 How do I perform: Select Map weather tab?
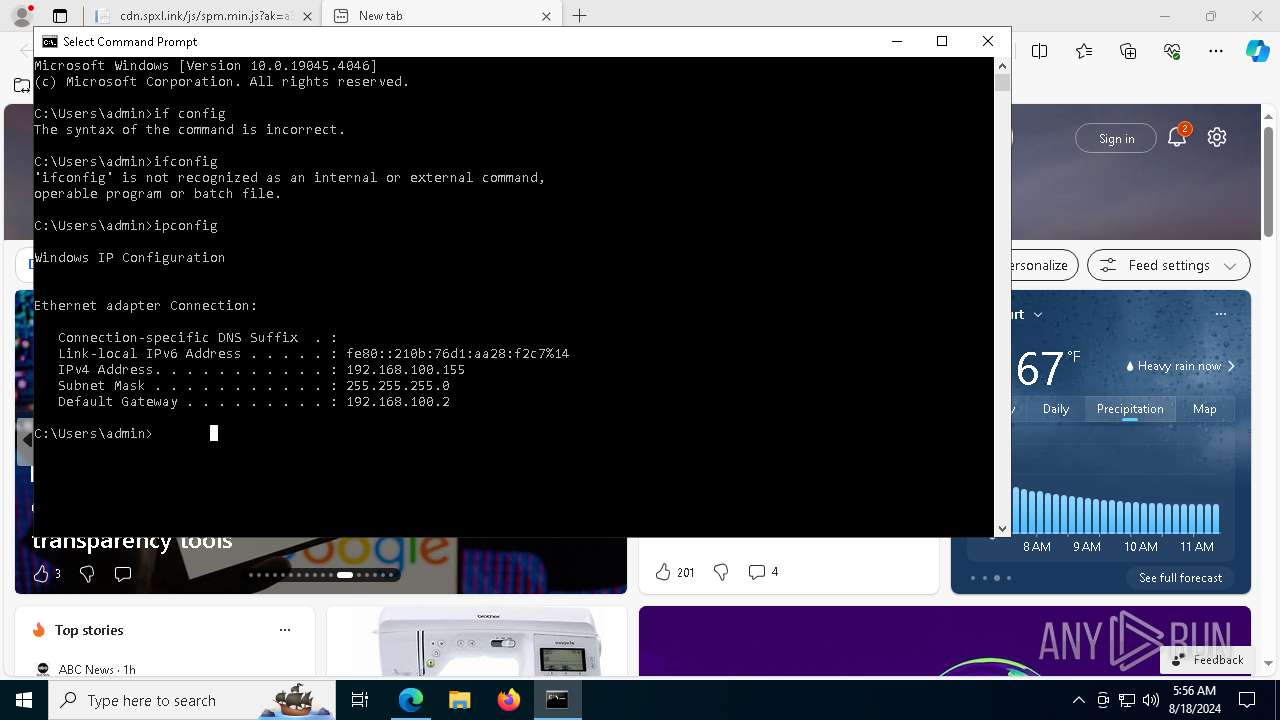click(1205, 409)
